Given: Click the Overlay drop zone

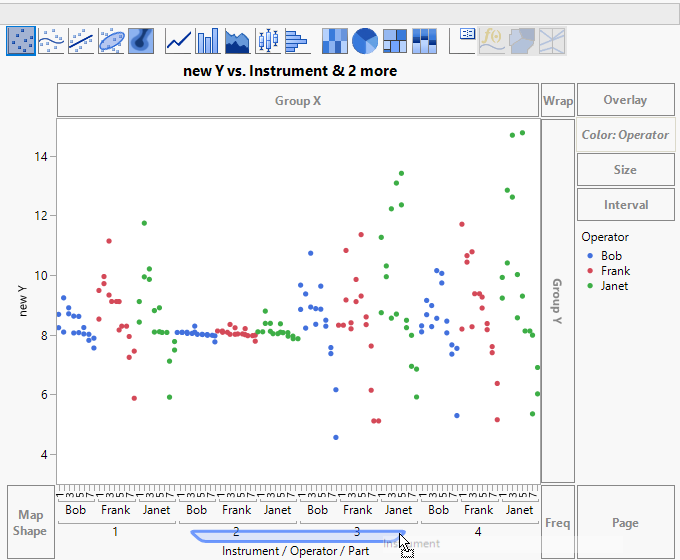Looking at the screenshot, I should [625, 100].
